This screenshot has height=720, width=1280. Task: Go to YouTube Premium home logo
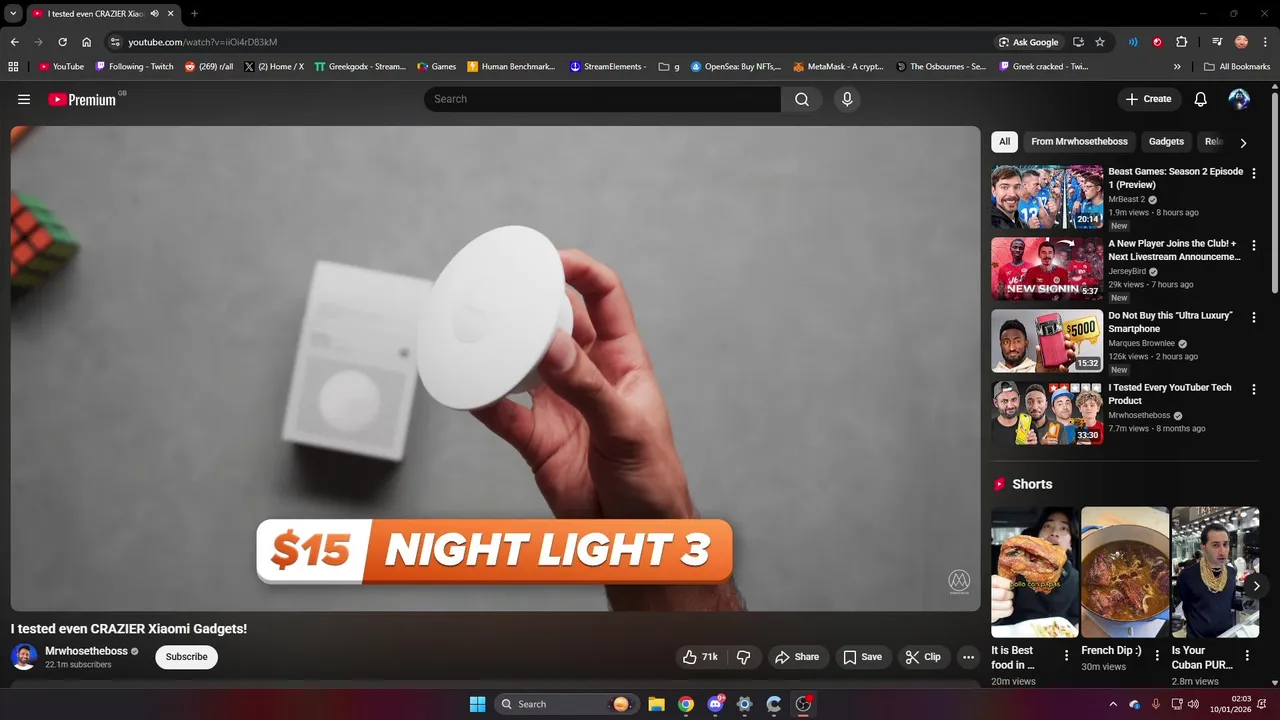point(83,99)
